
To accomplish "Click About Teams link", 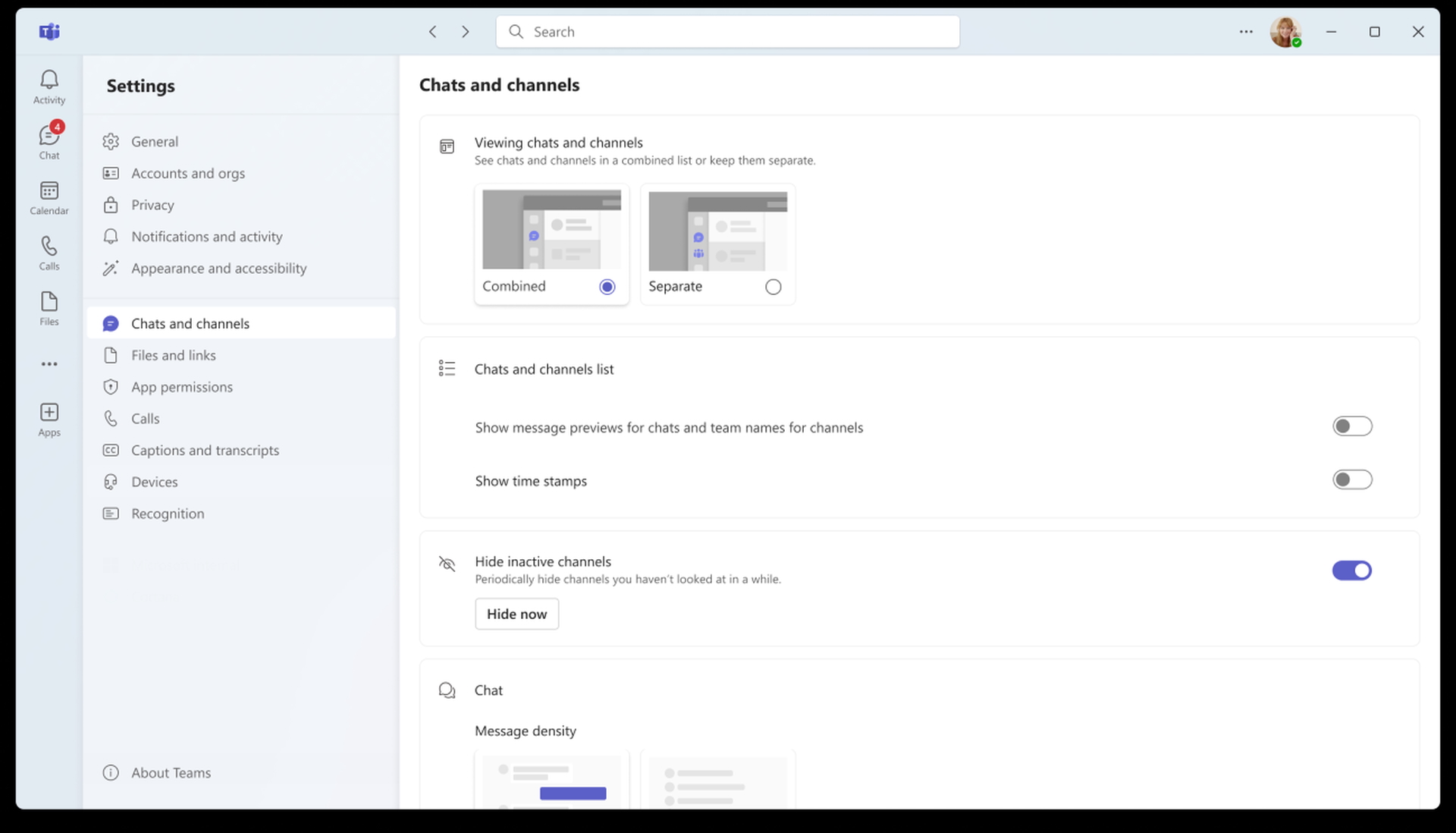I will point(171,772).
